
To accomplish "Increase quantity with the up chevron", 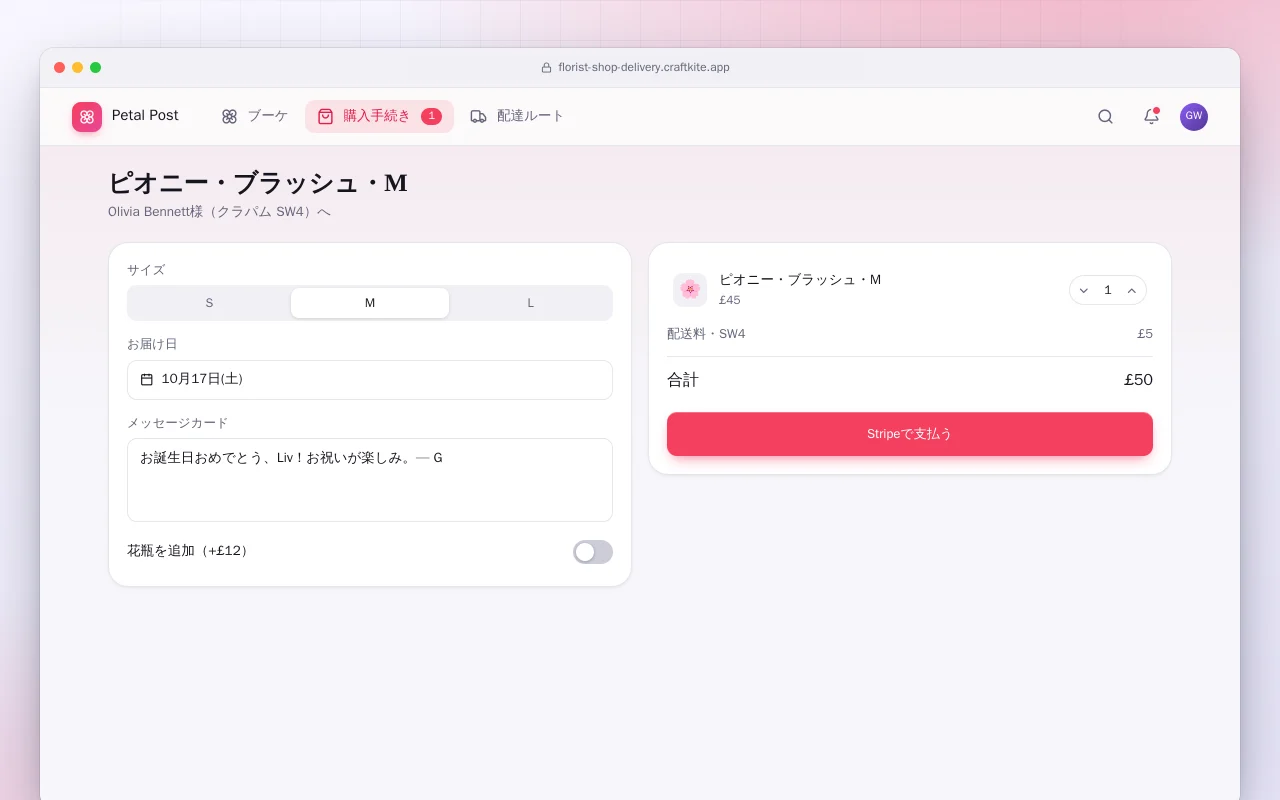I will click(1132, 291).
